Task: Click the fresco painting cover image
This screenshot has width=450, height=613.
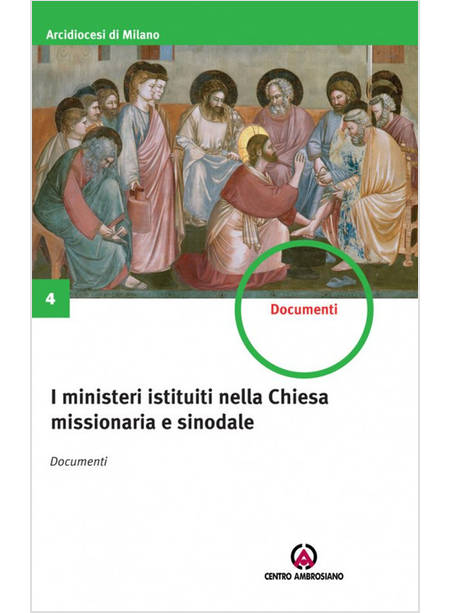Action: pyautogui.click(x=225, y=171)
